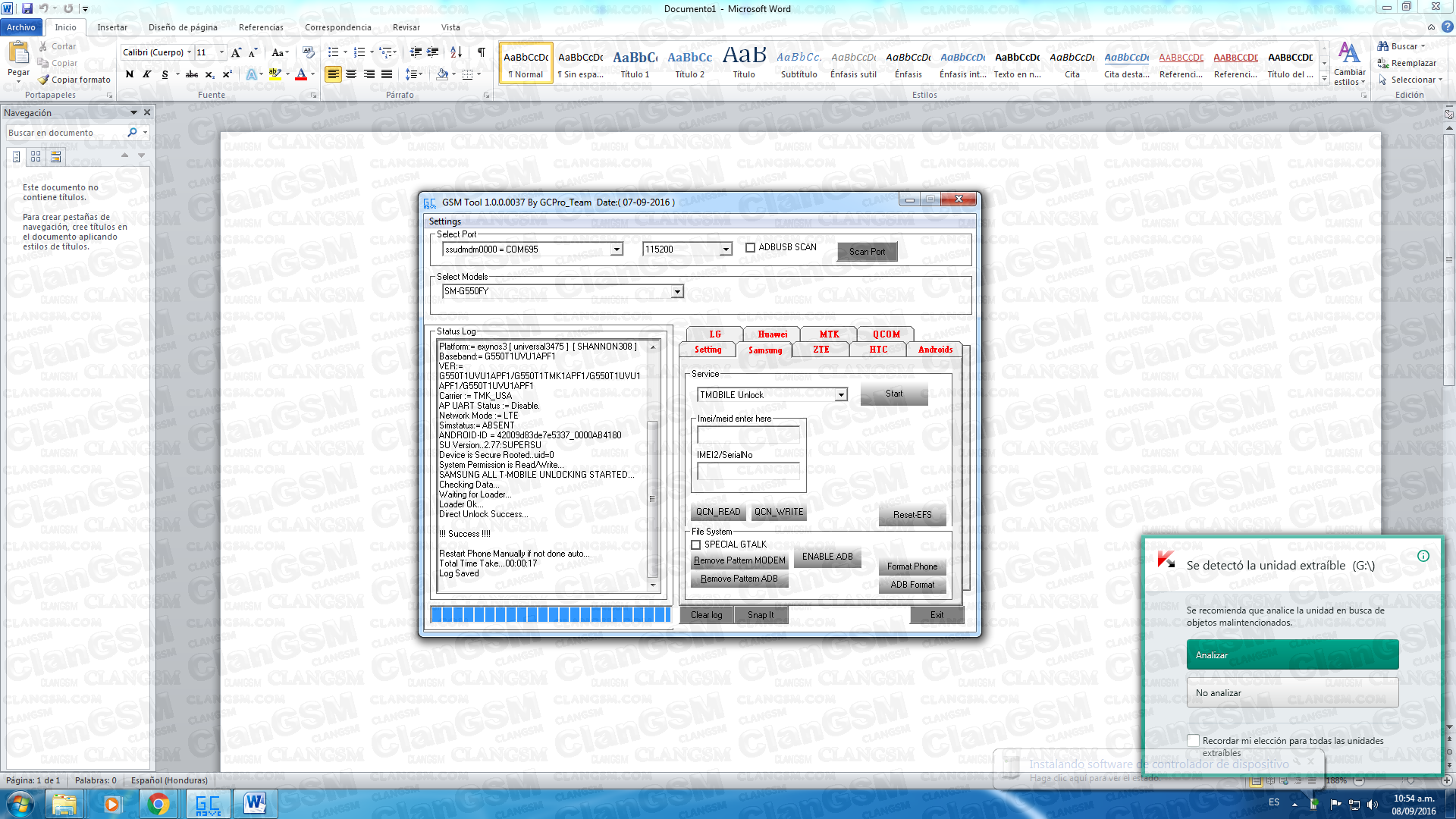Open the Cambiar estilos menu
The width and height of the screenshot is (1456, 819).
pos(1349,64)
